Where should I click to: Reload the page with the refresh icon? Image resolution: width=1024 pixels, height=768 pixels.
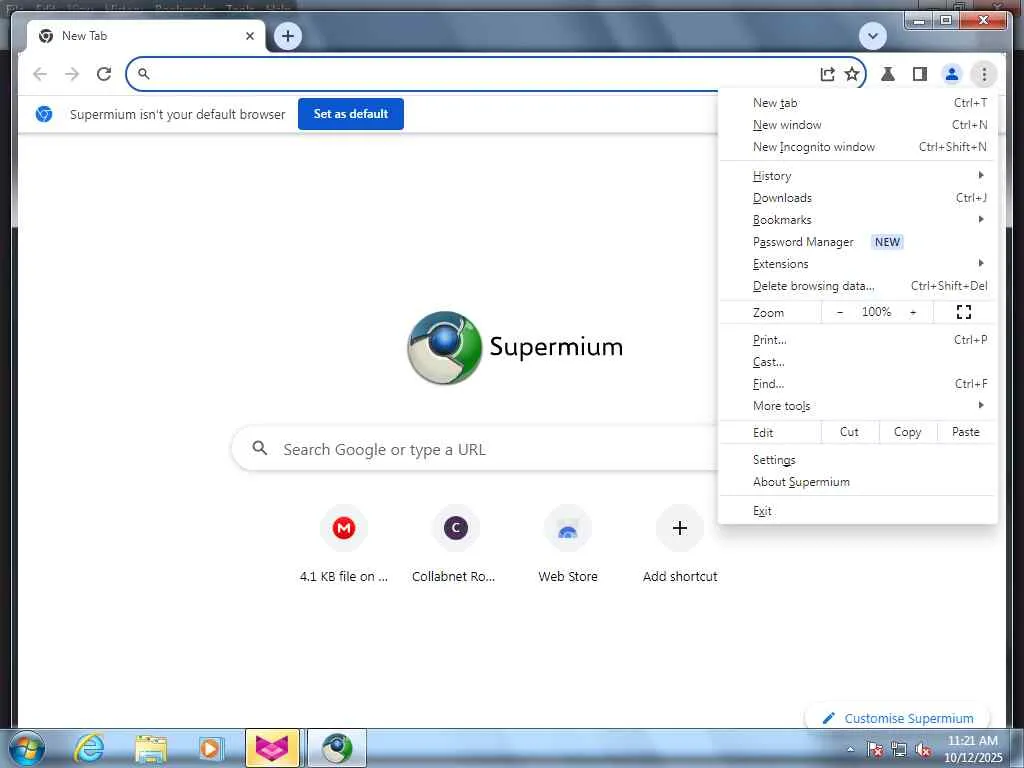(104, 74)
